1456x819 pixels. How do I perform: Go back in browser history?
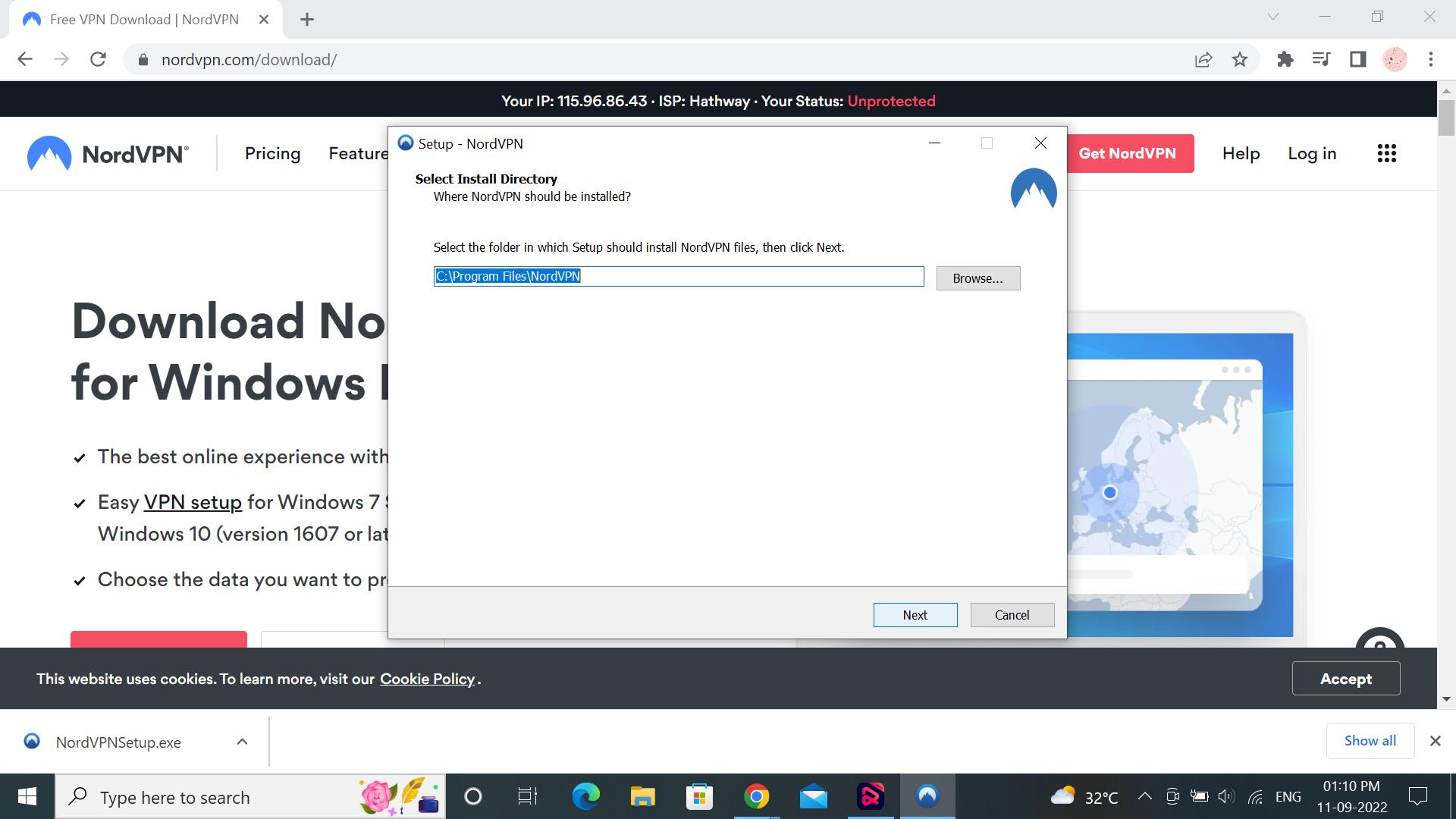coord(25,59)
